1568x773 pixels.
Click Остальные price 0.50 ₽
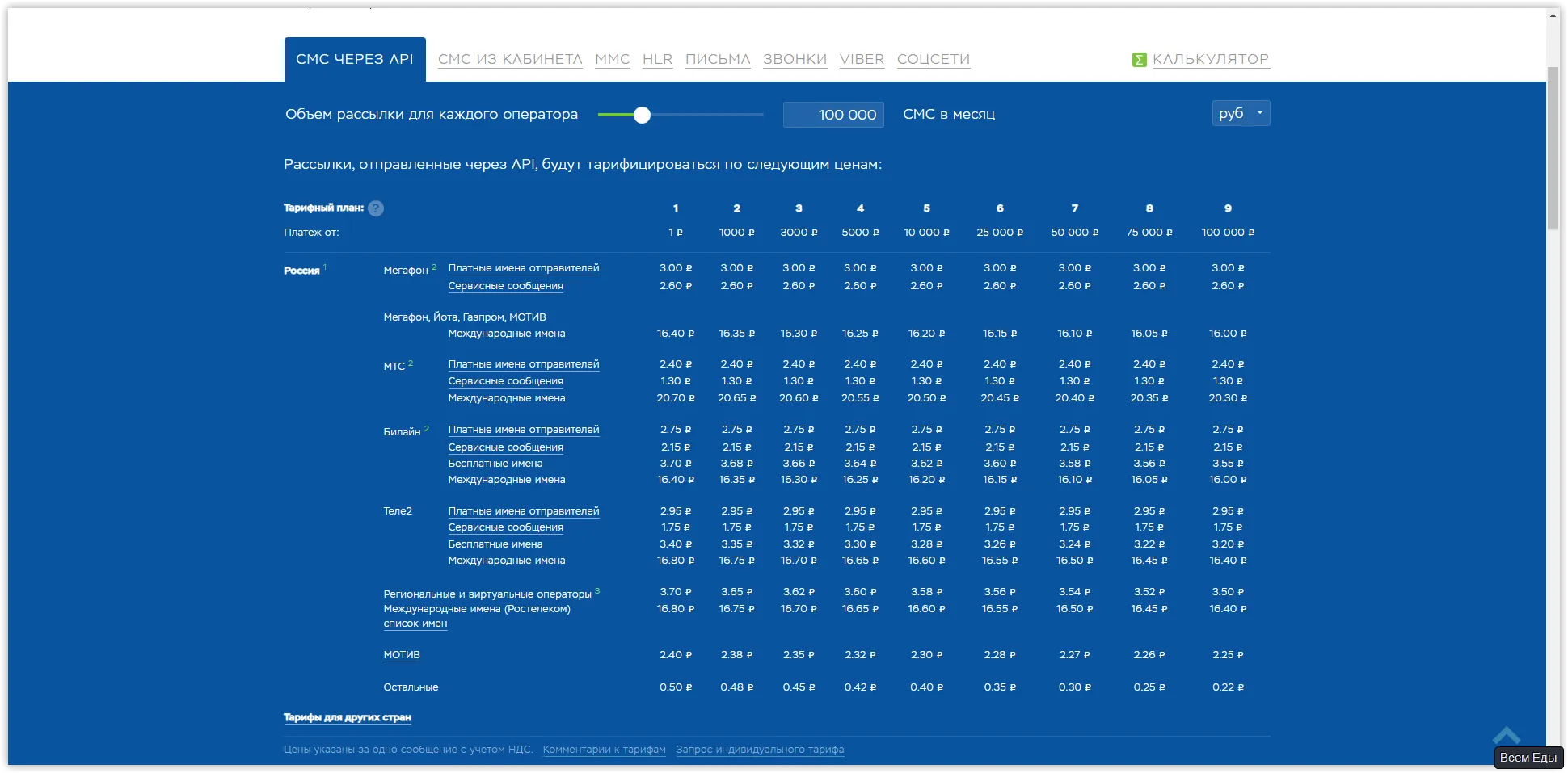coord(676,687)
